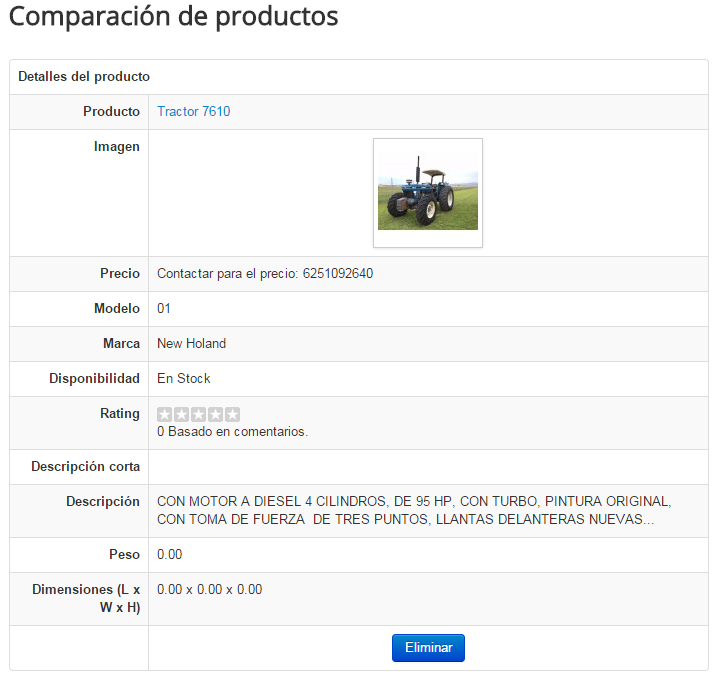Click the empty star rating icons
725x679 pixels.
(198, 414)
